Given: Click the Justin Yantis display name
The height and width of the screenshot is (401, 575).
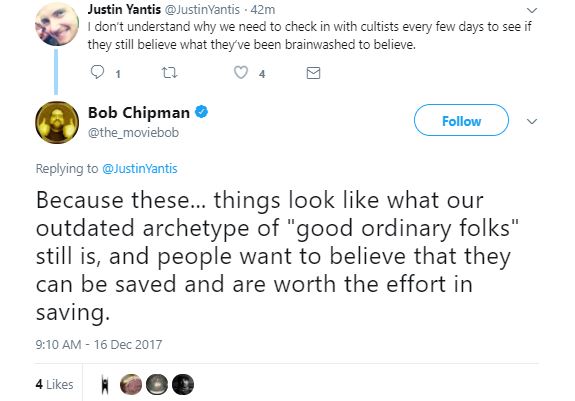Looking at the screenshot, I should [124, 10].
